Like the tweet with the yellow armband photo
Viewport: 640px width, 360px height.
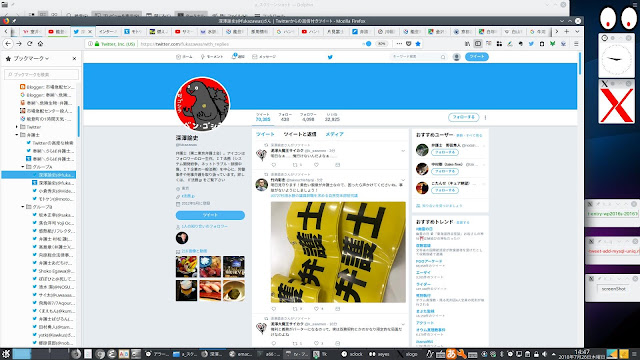pyautogui.click(x=317, y=309)
